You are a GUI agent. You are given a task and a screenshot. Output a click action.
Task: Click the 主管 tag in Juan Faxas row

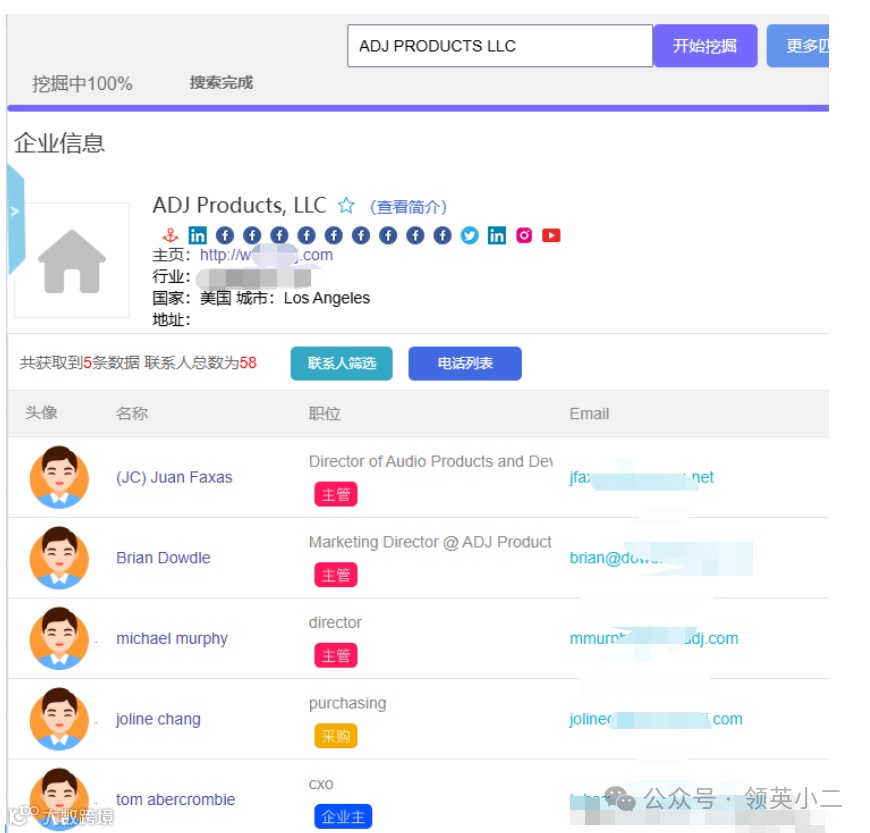(x=336, y=494)
